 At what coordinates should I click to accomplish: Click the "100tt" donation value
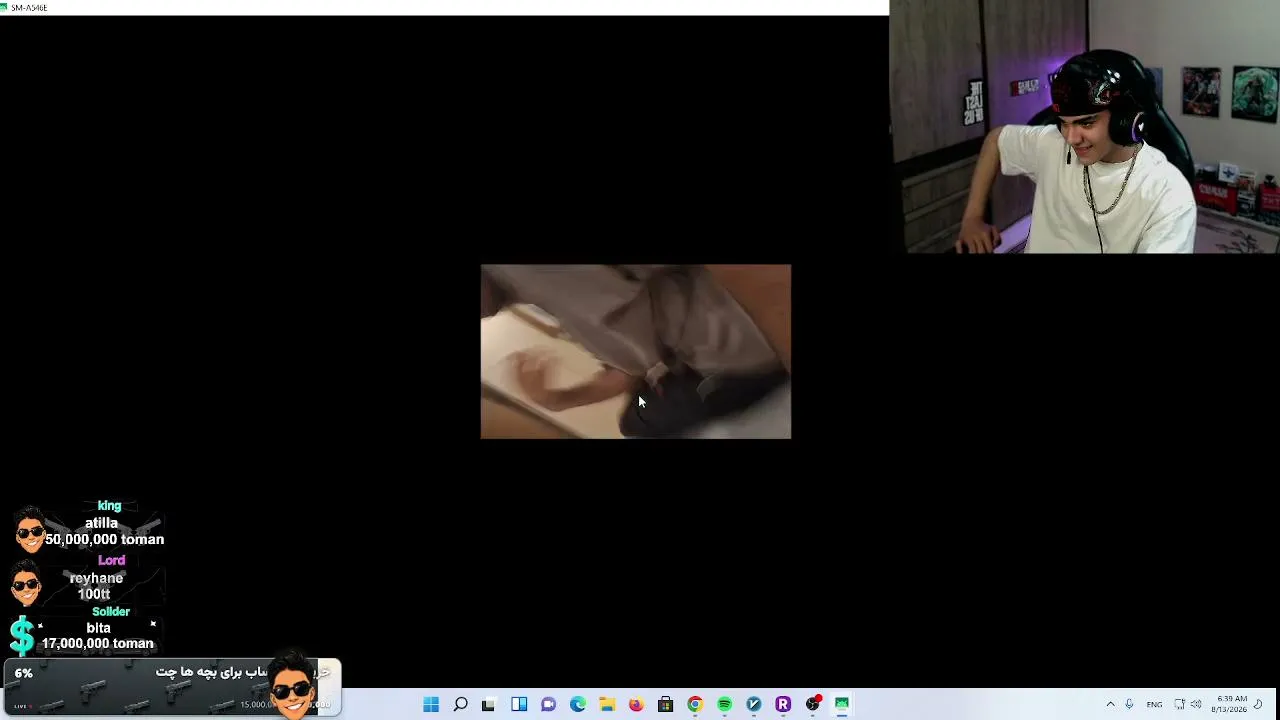click(x=94, y=594)
